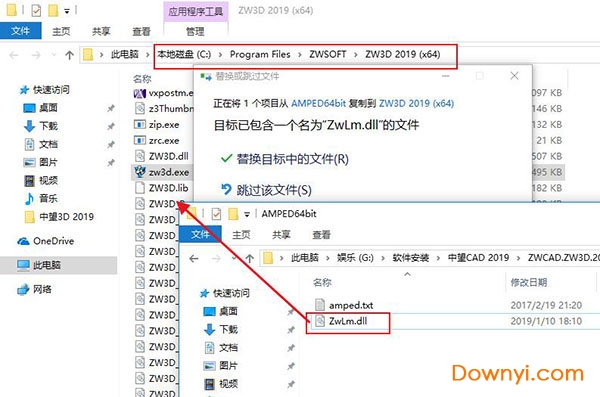Open the 文件 menu in ZW3D 2019 window

[x=20, y=31]
